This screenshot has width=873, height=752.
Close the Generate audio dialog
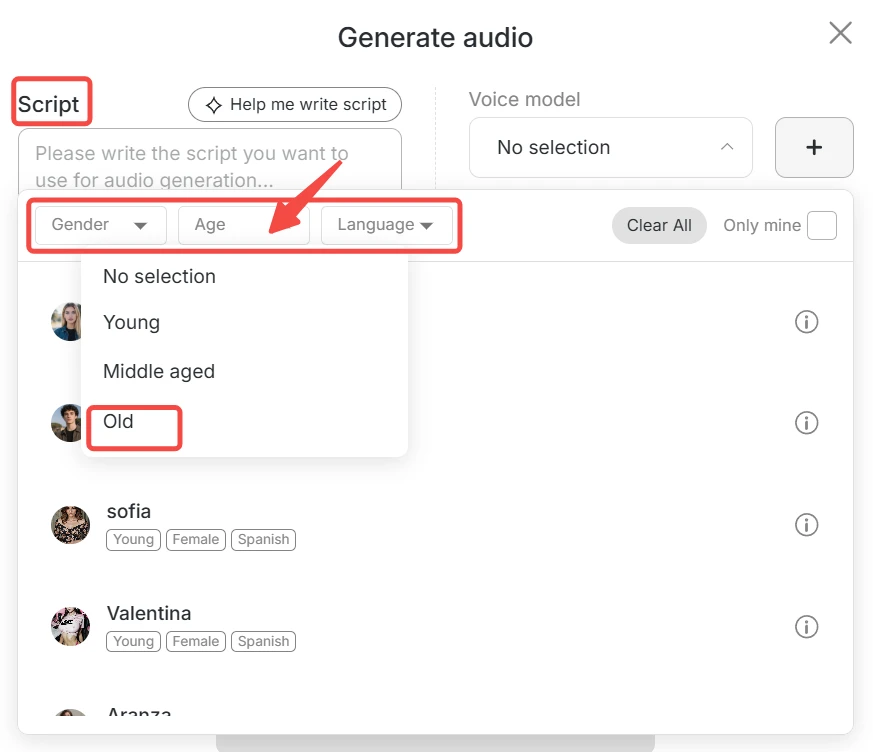(840, 33)
